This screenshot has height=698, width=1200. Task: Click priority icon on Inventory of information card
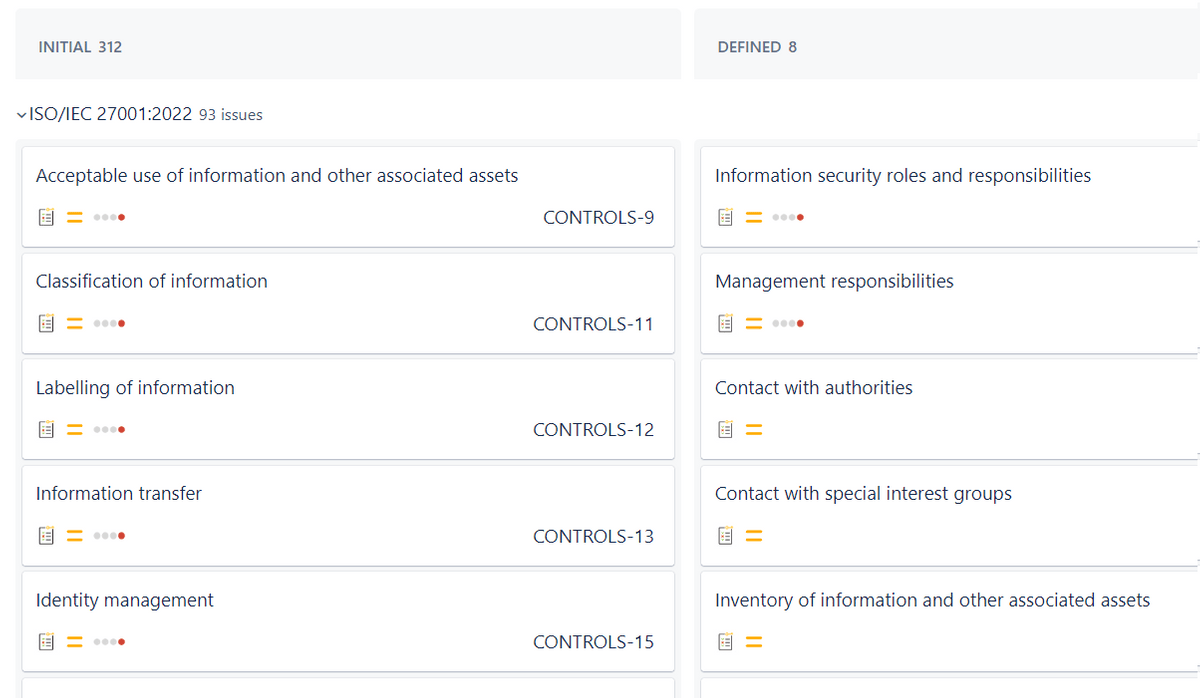(754, 642)
